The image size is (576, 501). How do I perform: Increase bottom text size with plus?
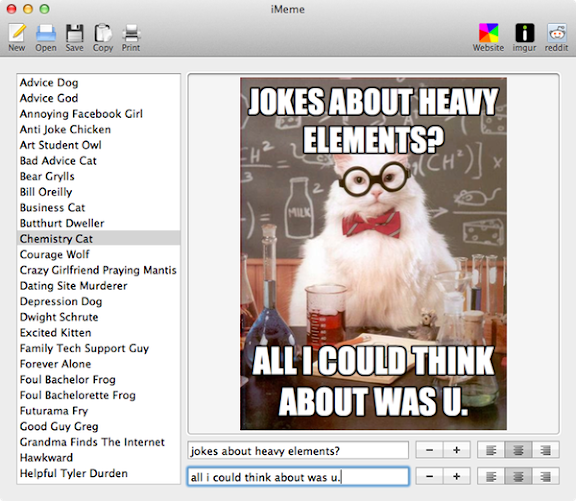coord(457,476)
